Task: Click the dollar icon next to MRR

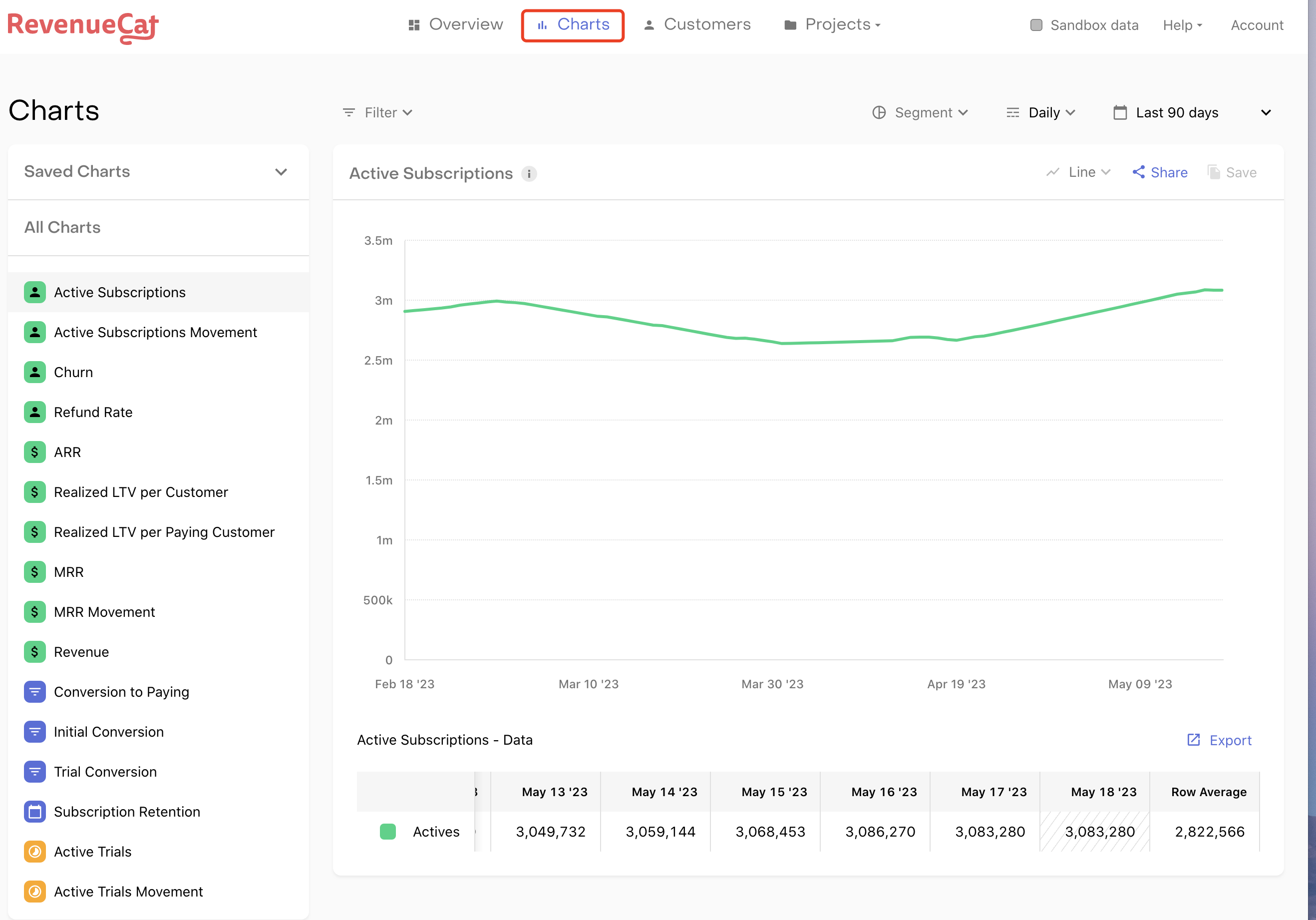Action: click(35, 572)
